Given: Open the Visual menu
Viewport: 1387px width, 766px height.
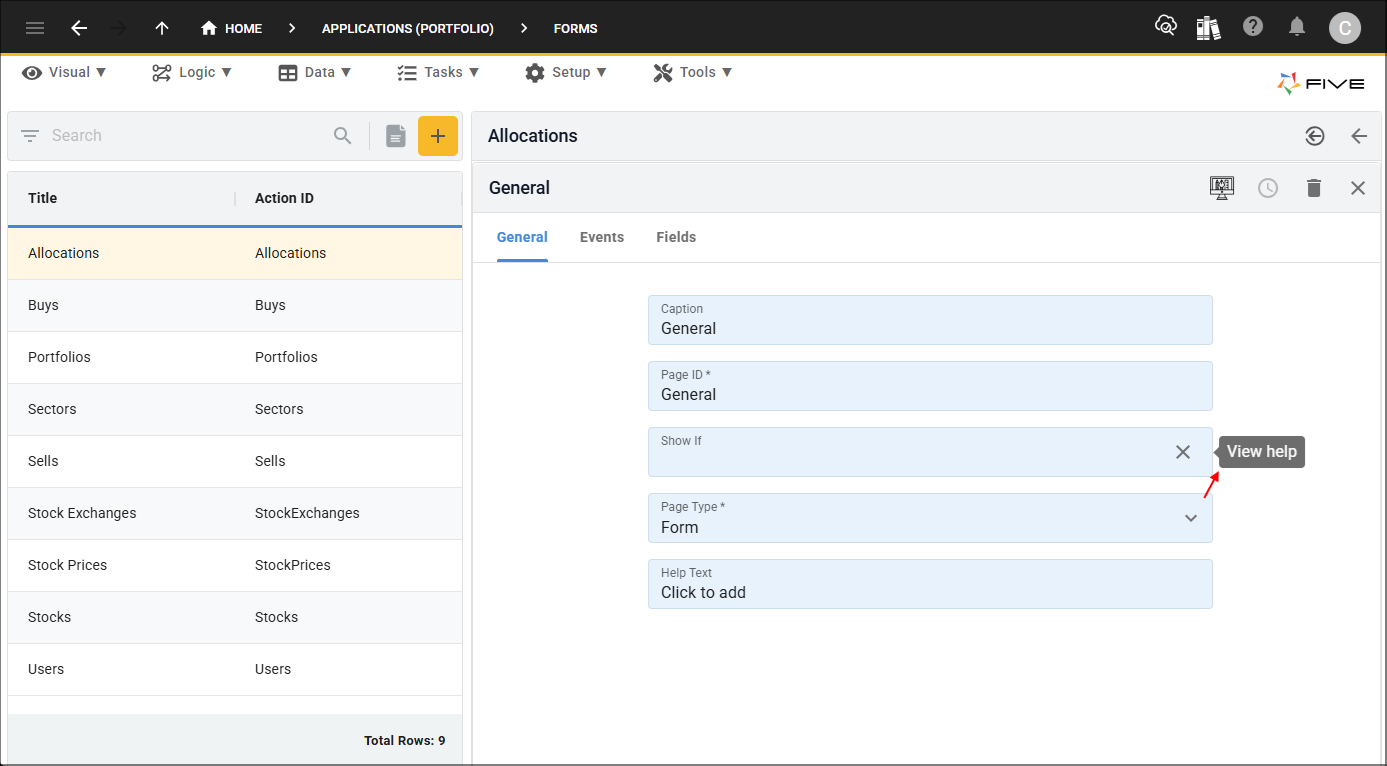Looking at the screenshot, I should click(65, 72).
